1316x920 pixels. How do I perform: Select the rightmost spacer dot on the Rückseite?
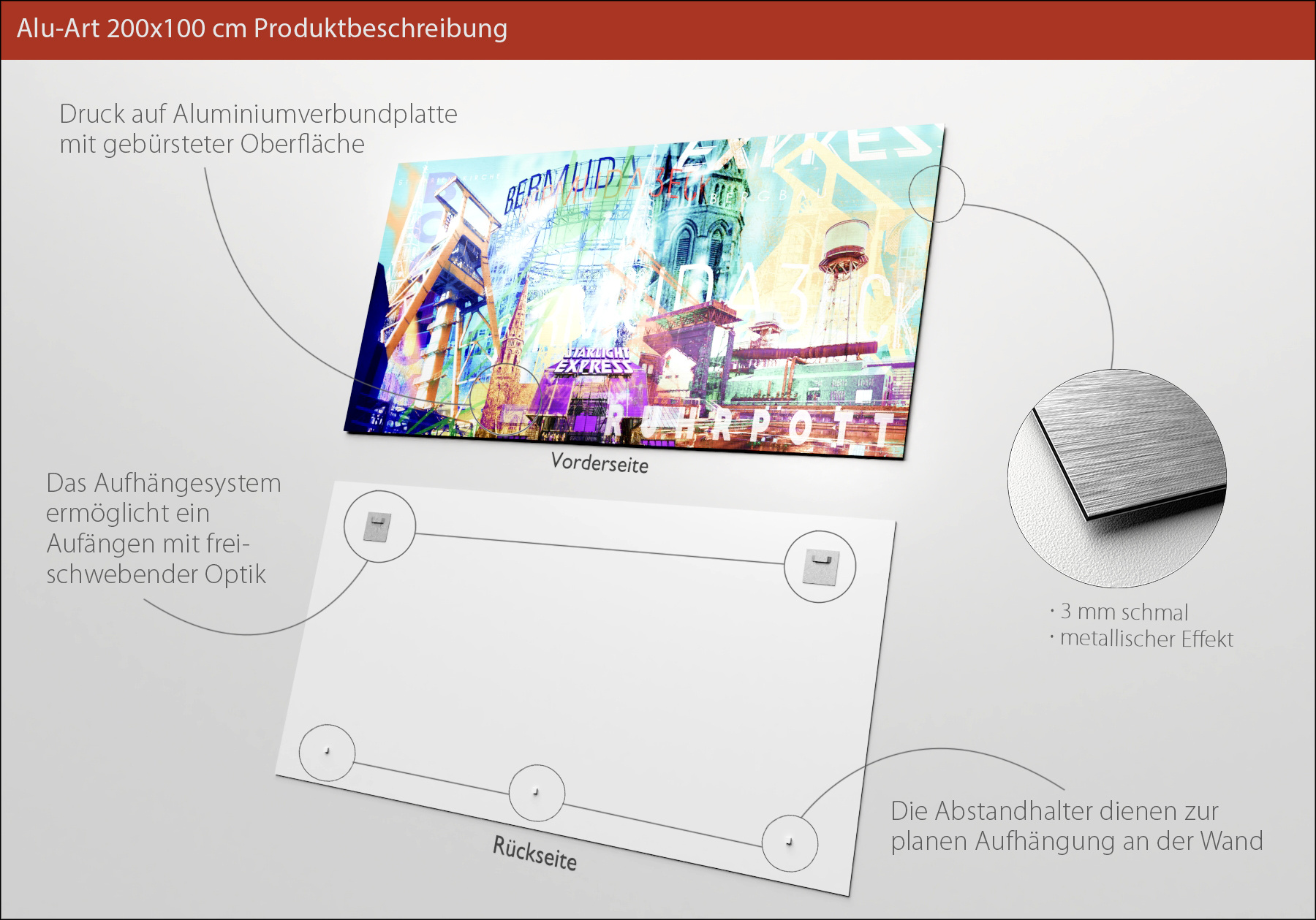[789, 842]
